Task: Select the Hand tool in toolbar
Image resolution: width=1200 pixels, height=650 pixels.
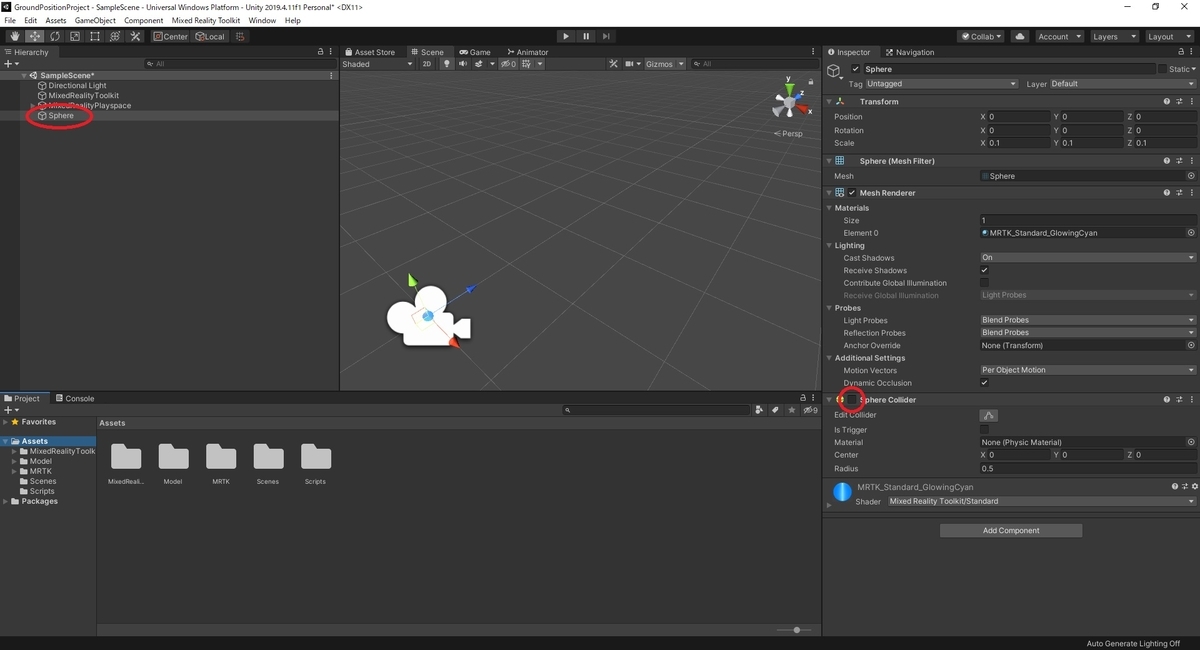Action: [15, 36]
